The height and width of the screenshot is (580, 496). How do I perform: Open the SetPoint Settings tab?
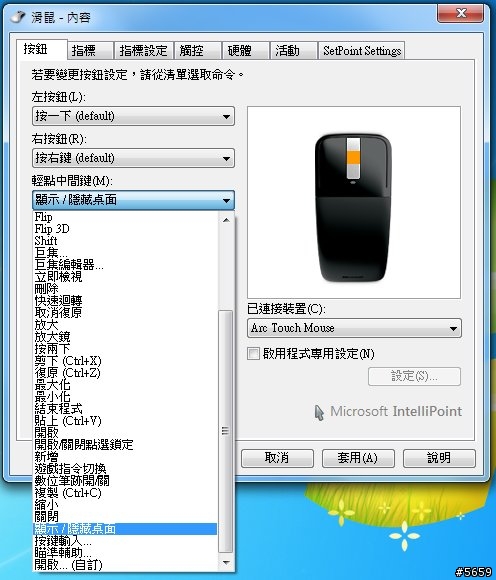[362, 50]
